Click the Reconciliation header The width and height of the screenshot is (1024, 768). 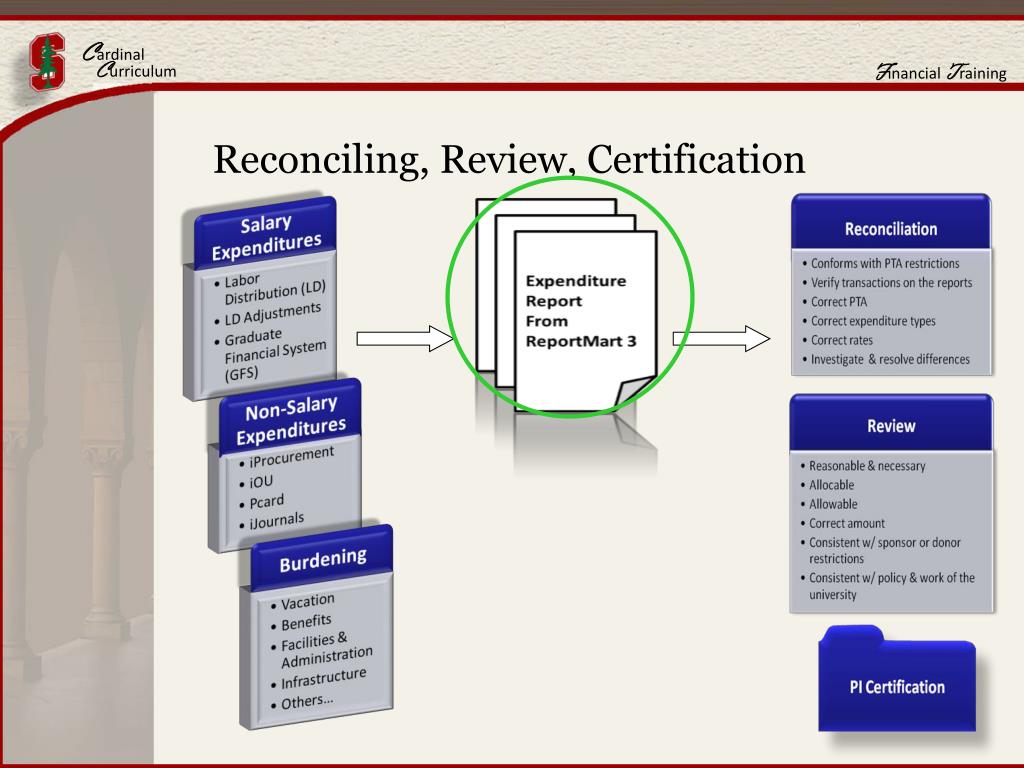point(891,222)
